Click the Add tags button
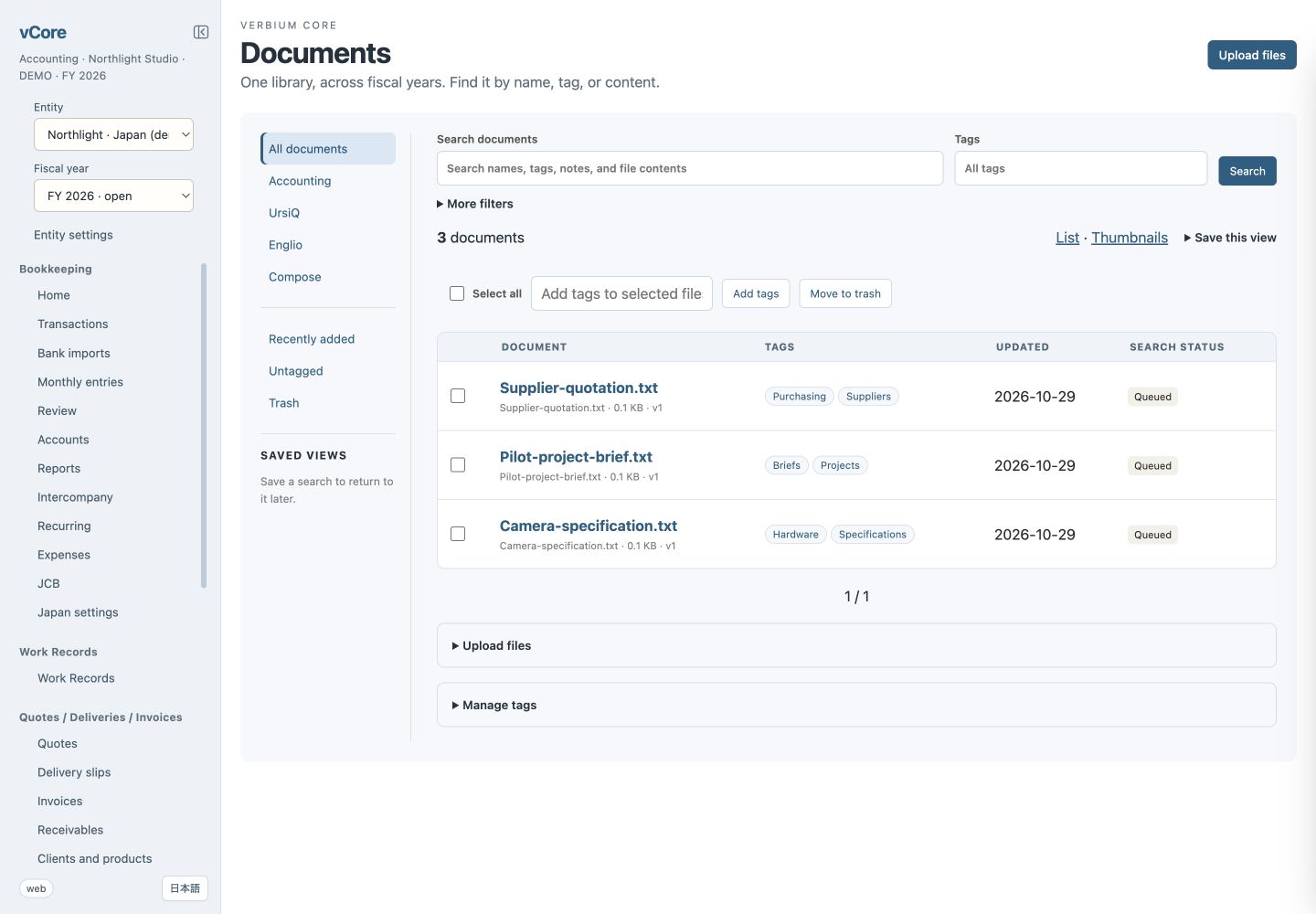 [756, 293]
